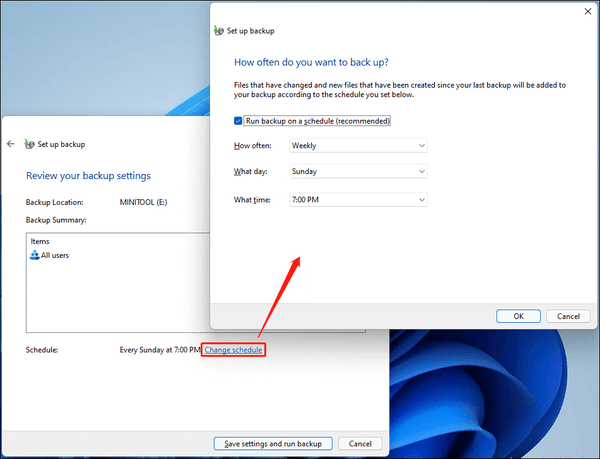This screenshot has width=600, height=459.
Task: Click Save settings and run backup
Action: pyautogui.click(x=273, y=444)
